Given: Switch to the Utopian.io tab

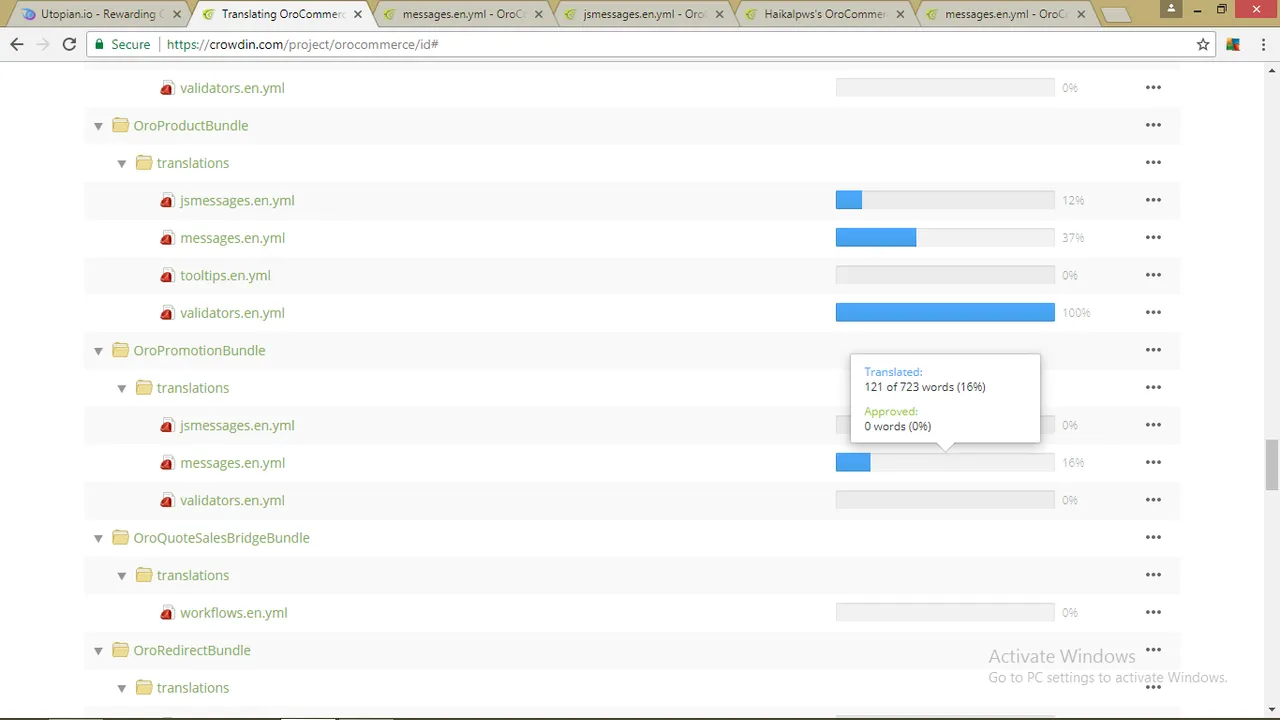Looking at the screenshot, I should pyautogui.click(x=97, y=14).
